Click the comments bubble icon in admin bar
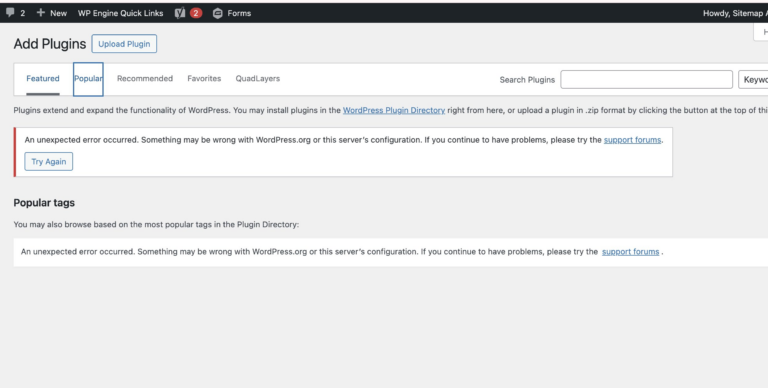This screenshot has width=768, height=388. [10, 13]
